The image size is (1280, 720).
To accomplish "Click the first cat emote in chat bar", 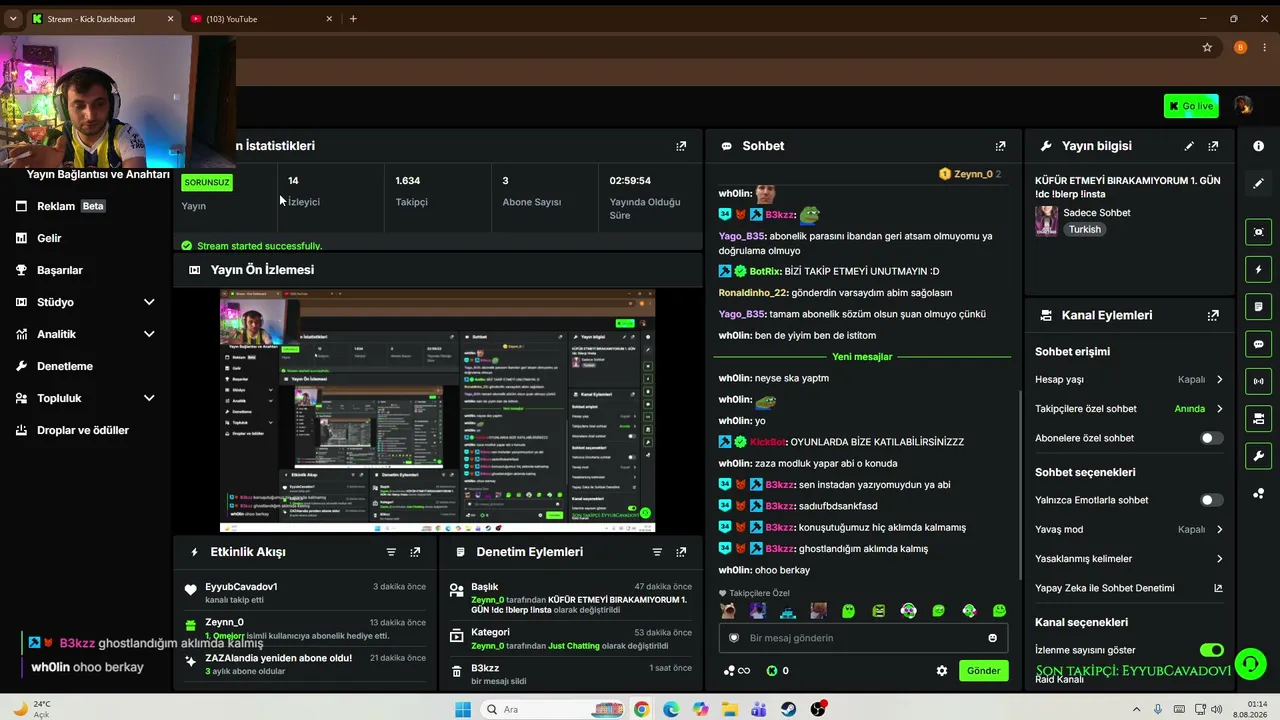I will (728, 611).
